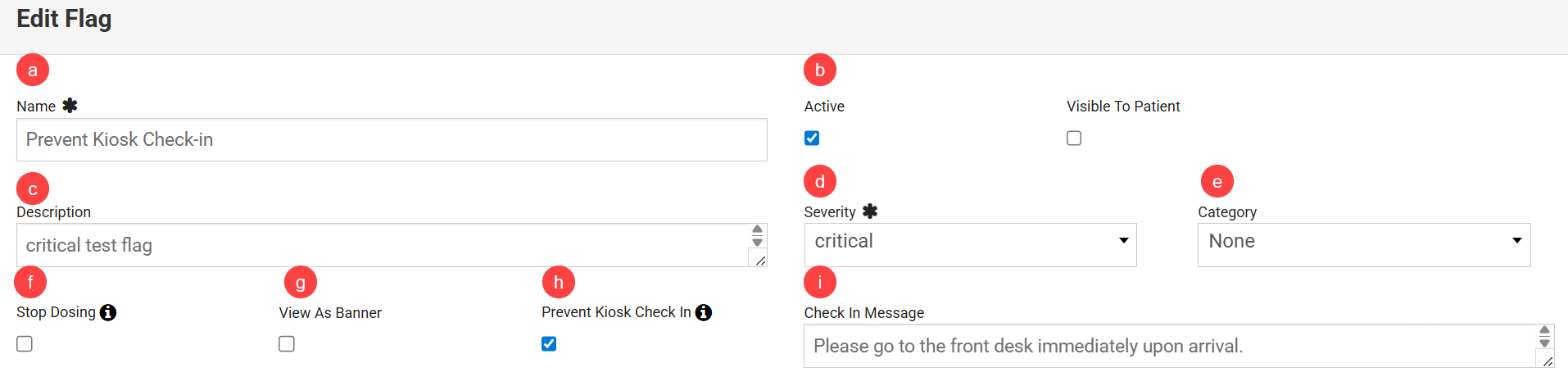Enable the View As Banner checkbox

click(x=287, y=344)
